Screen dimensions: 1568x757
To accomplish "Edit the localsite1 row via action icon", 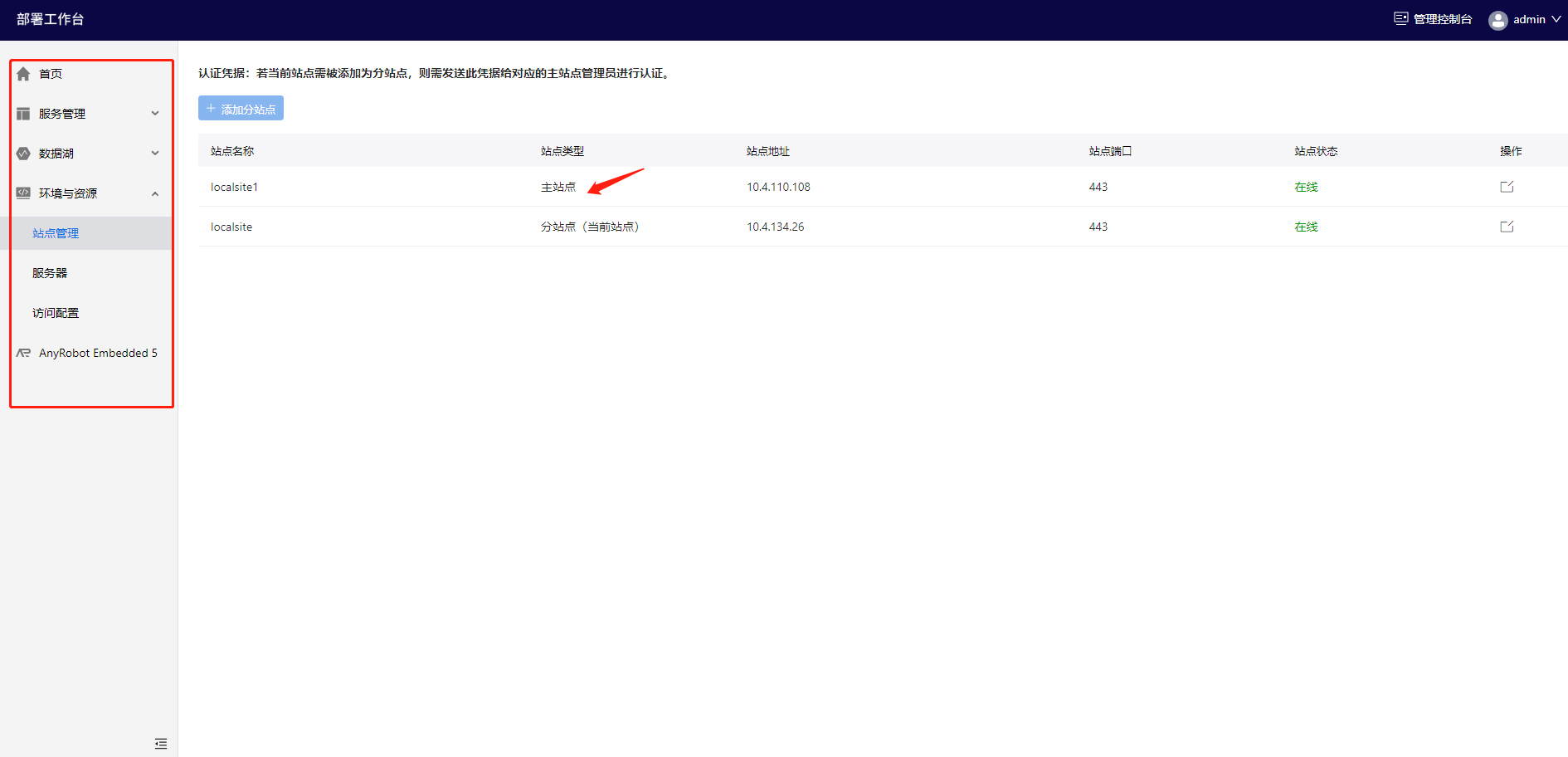I will coord(1507,187).
